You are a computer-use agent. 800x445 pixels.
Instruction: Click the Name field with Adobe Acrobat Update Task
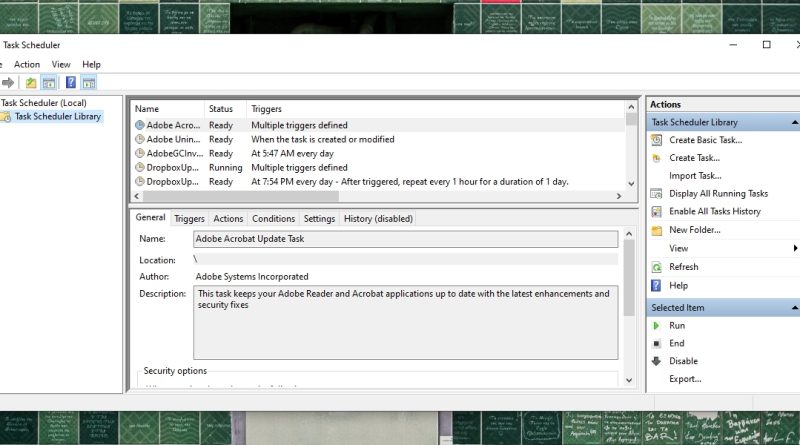[x=406, y=239]
